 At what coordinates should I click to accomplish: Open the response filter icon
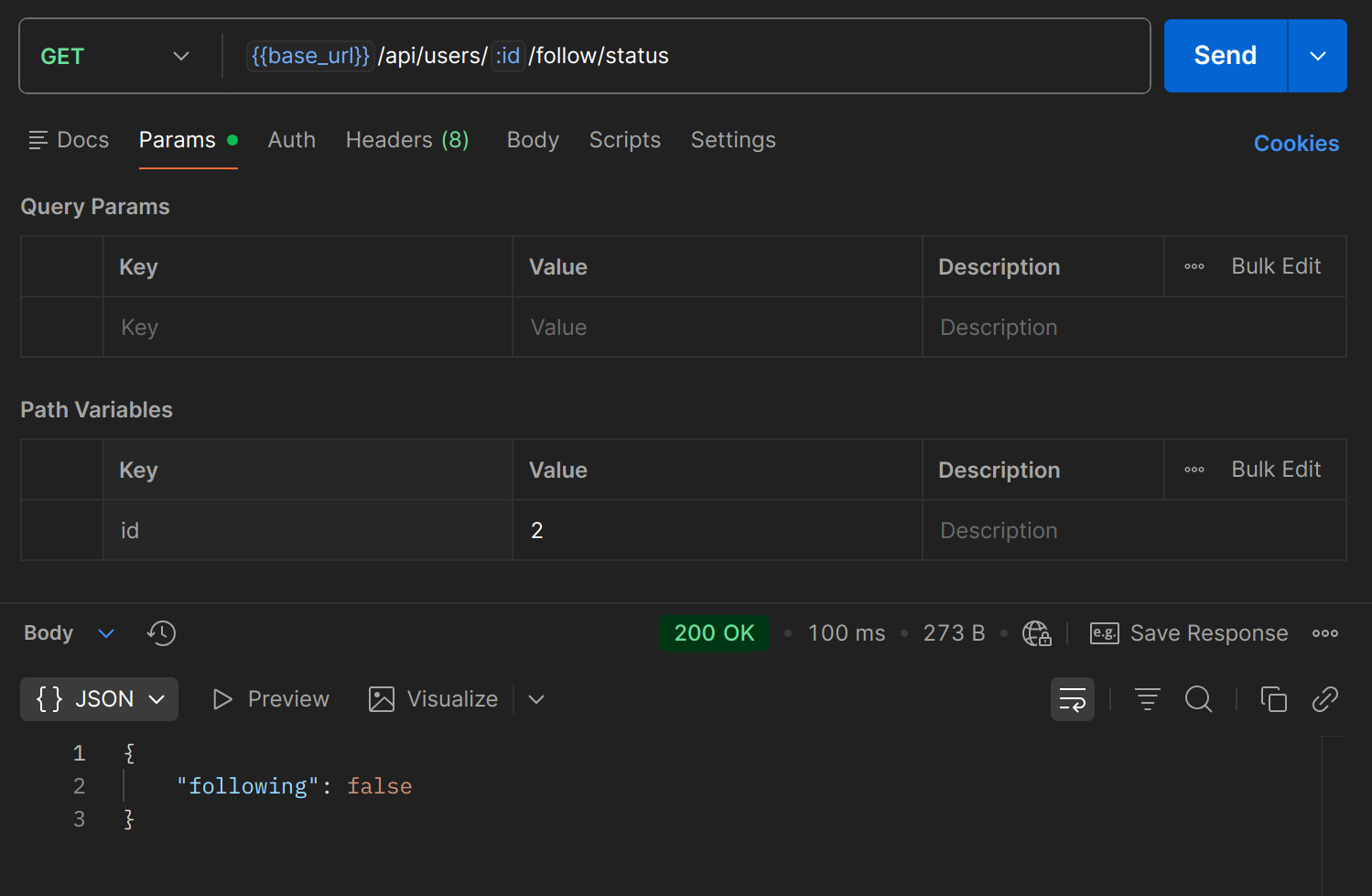pos(1147,699)
